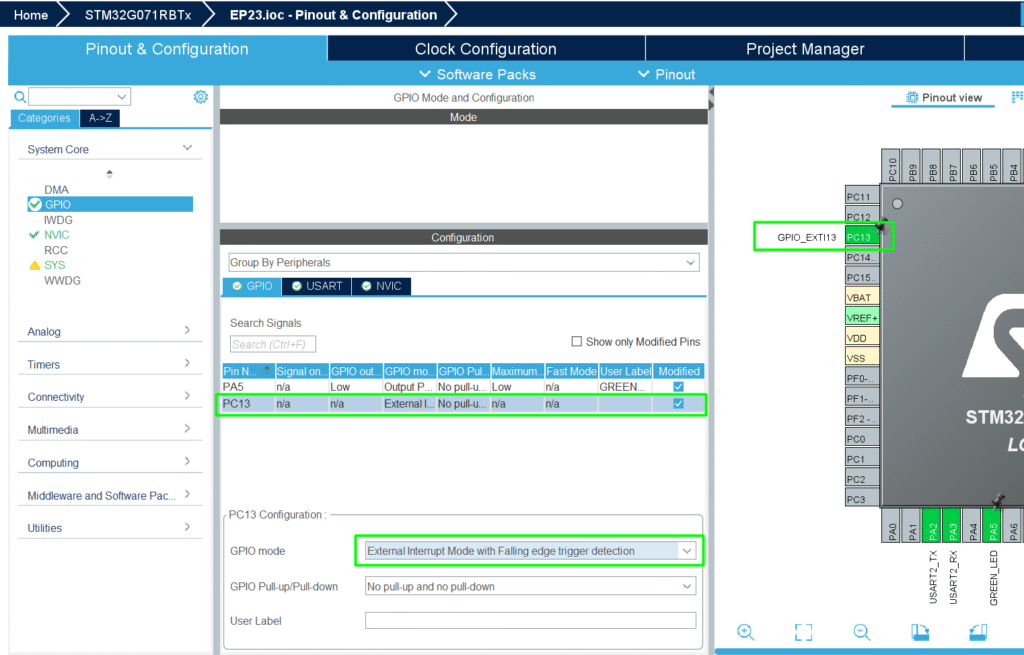
Task: Open the Project Manager tab
Action: (804, 49)
